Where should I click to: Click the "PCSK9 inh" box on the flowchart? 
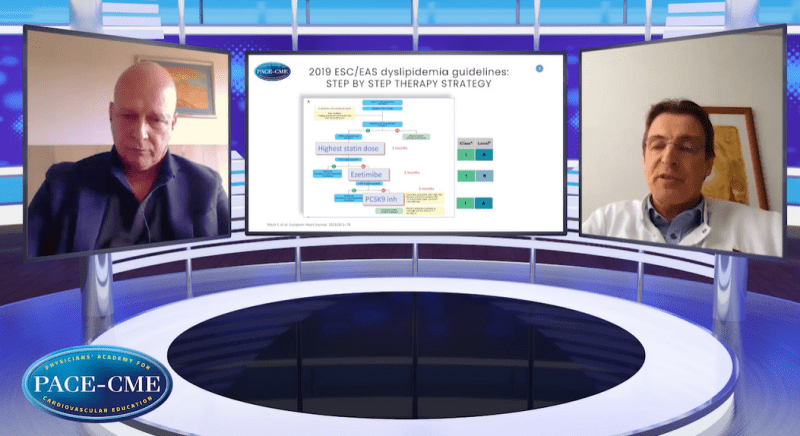pyautogui.click(x=383, y=199)
